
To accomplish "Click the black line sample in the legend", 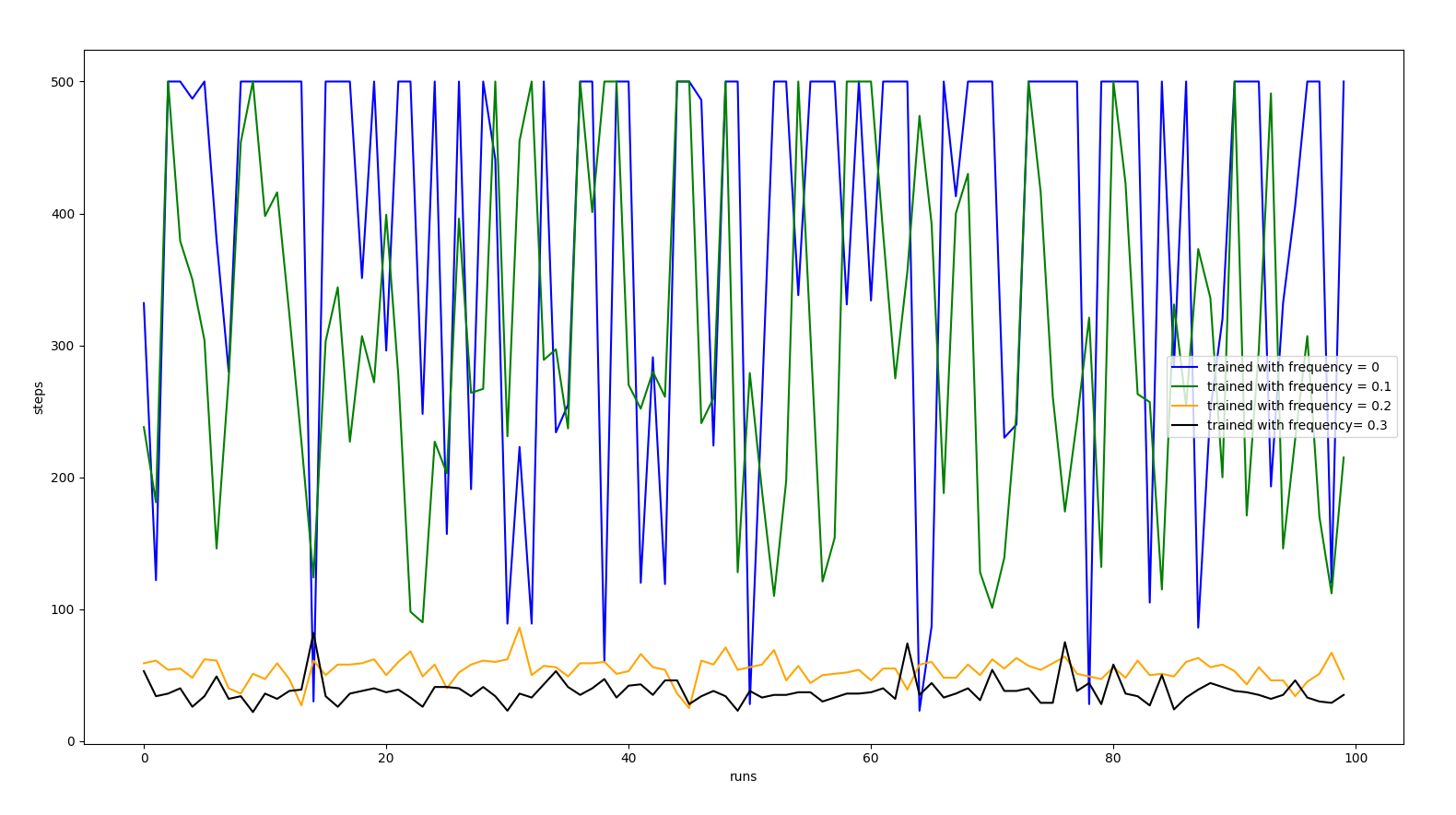I will (1184, 425).
